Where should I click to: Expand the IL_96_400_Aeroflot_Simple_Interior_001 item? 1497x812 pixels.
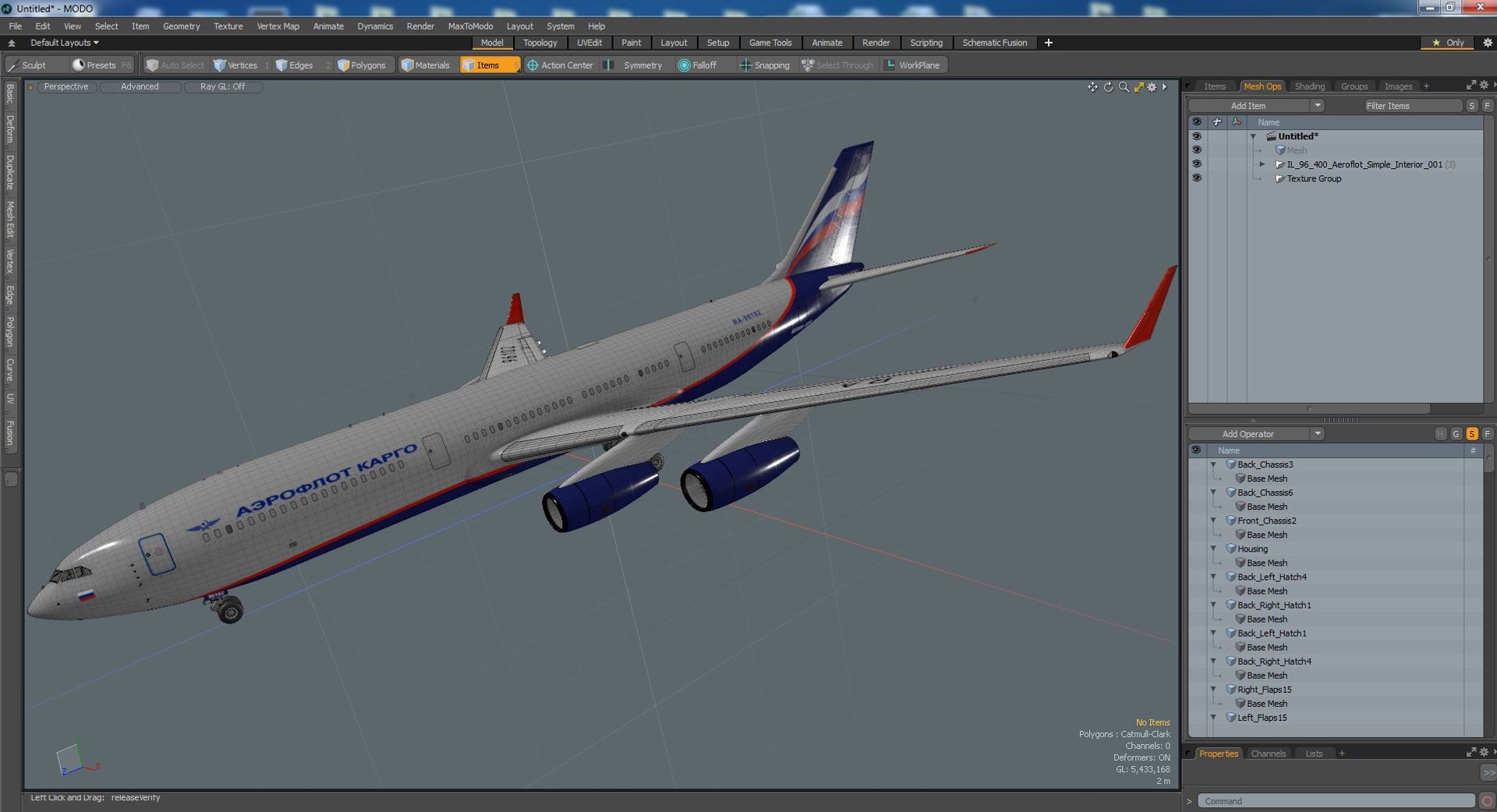tap(1262, 164)
